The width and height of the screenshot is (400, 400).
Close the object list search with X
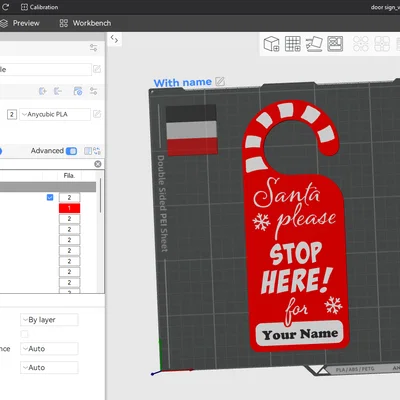98,164
